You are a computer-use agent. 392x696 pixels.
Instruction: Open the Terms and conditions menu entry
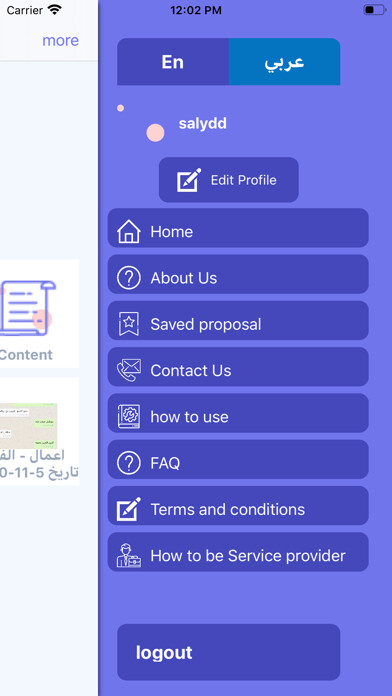click(238, 509)
